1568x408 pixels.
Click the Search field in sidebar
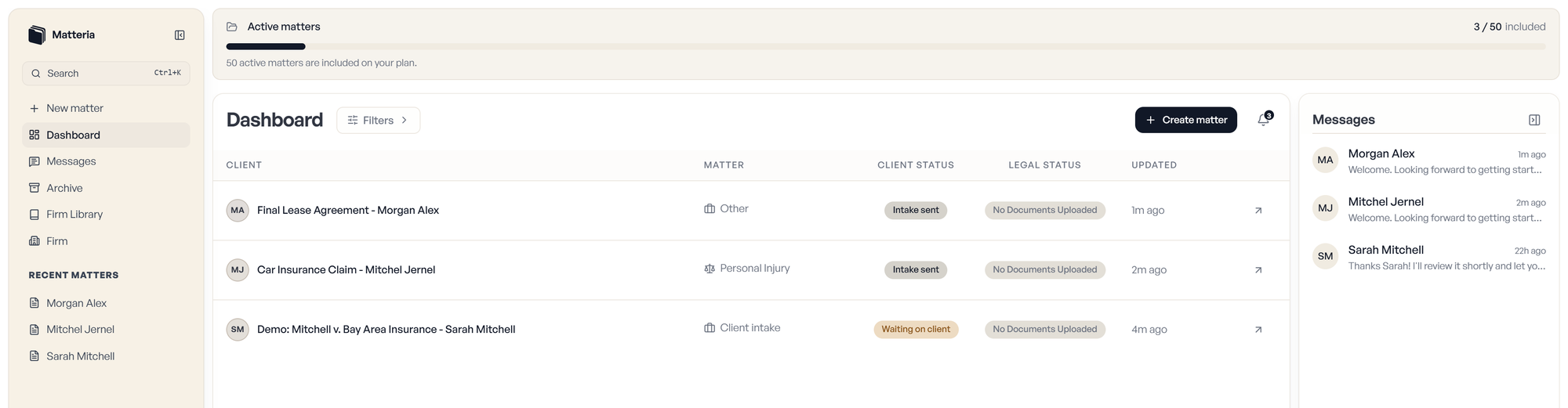106,74
